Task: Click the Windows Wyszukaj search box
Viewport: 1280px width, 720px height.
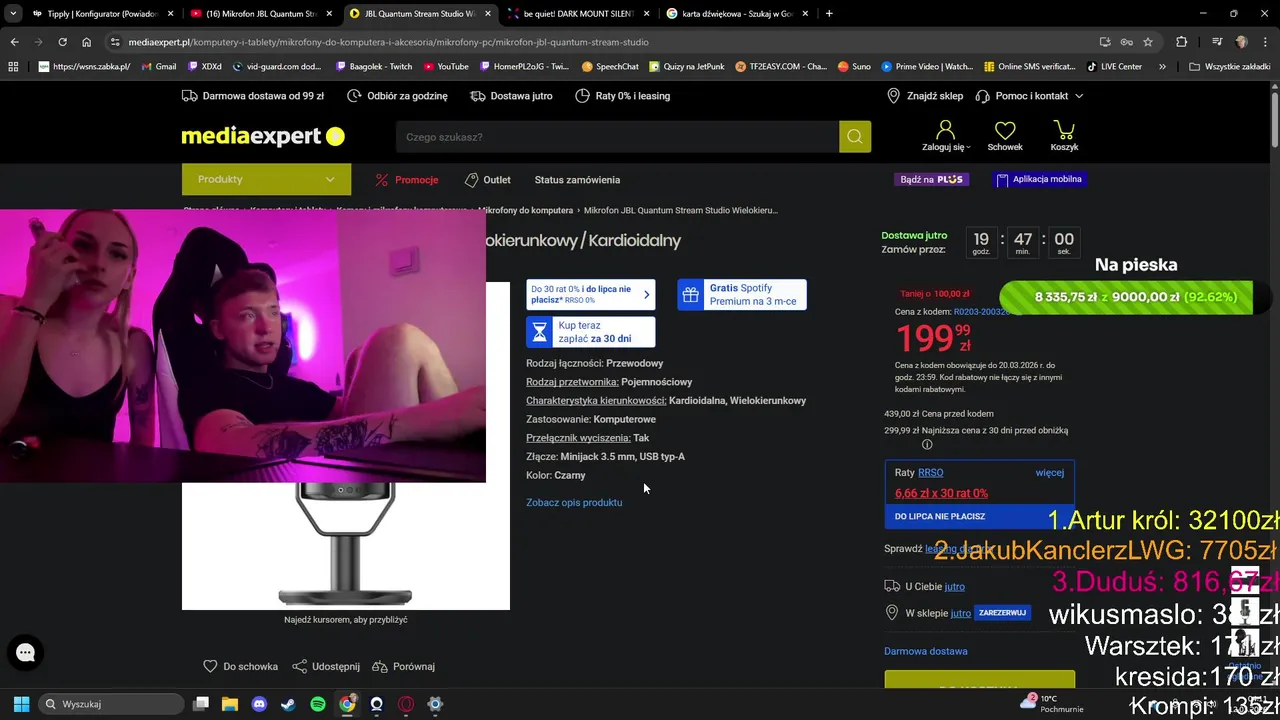Action: click(111, 704)
